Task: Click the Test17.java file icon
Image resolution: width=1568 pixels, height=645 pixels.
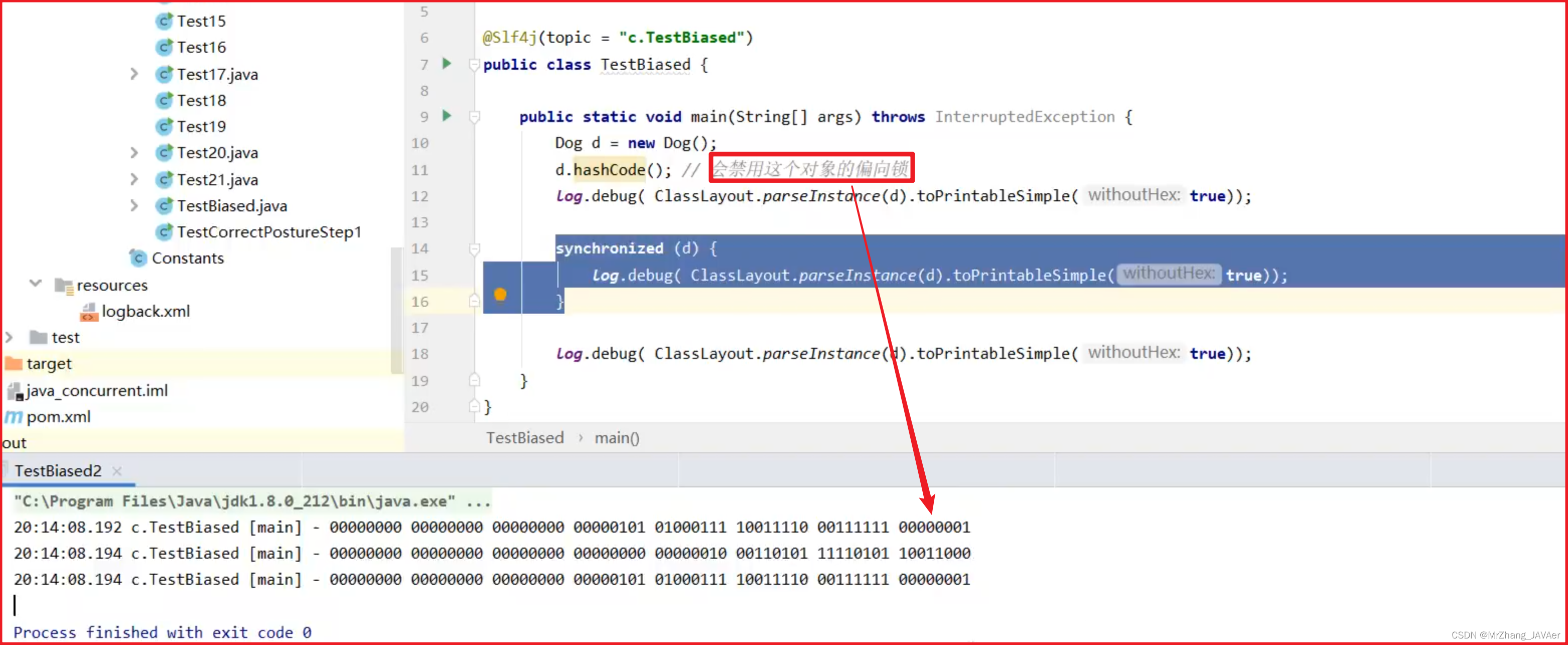Action: coord(164,74)
